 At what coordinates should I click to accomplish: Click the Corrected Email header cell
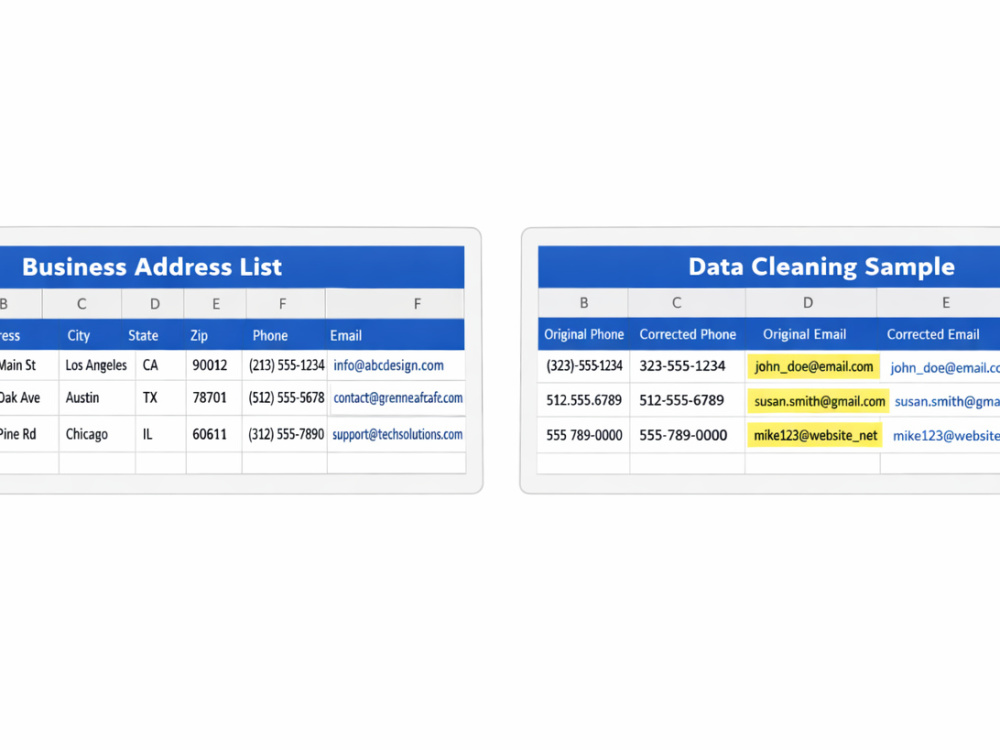click(932, 334)
